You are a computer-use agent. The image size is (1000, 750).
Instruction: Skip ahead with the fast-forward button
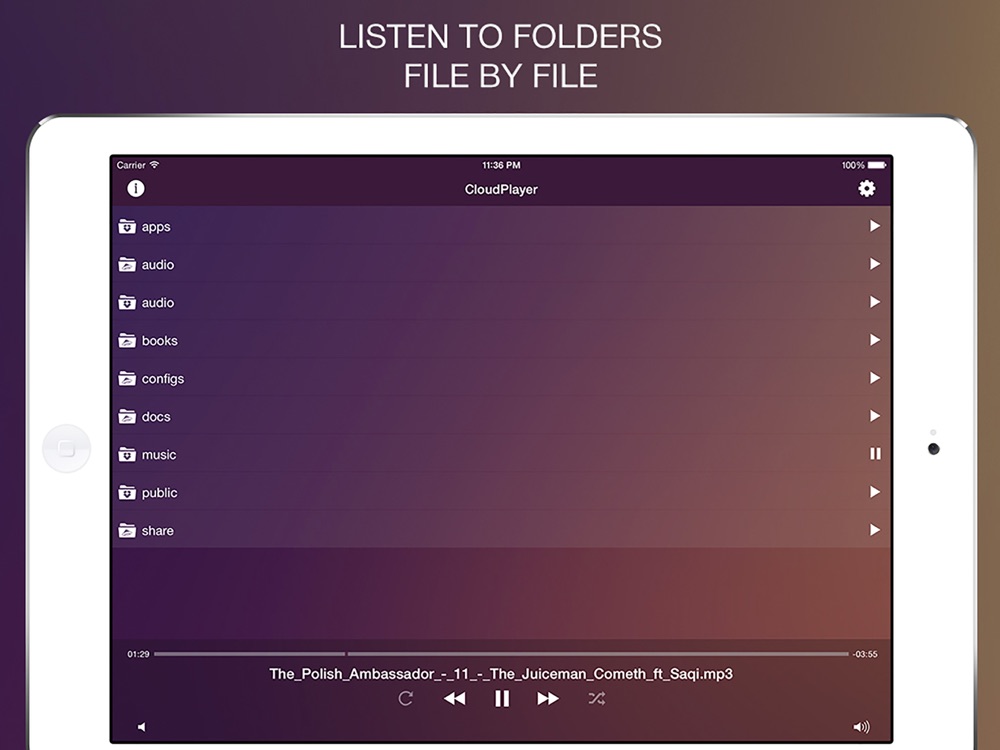coord(548,698)
